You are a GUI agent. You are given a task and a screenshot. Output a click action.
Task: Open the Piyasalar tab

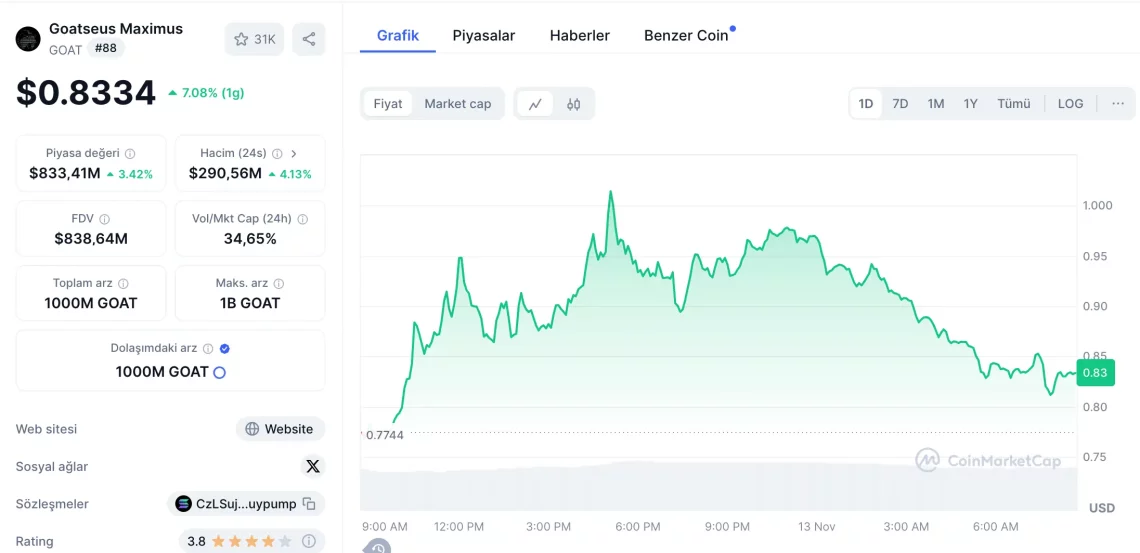(483, 36)
